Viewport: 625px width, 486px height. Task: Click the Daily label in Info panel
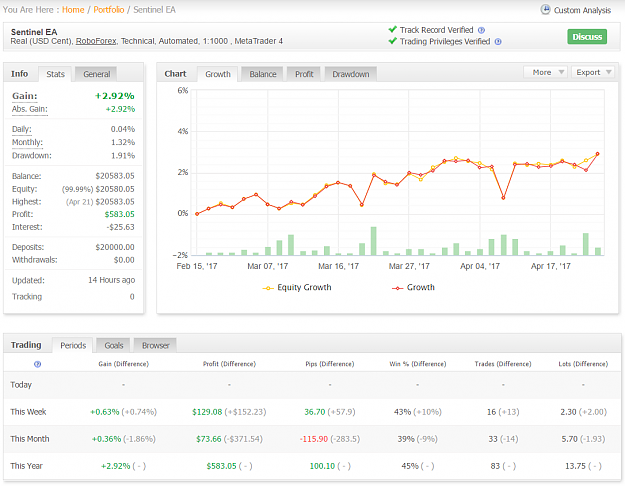[22, 129]
